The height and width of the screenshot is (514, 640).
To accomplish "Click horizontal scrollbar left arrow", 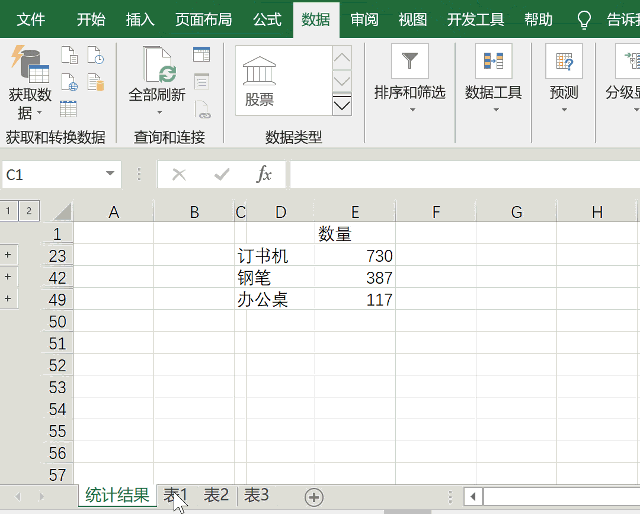I will (x=473, y=497).
